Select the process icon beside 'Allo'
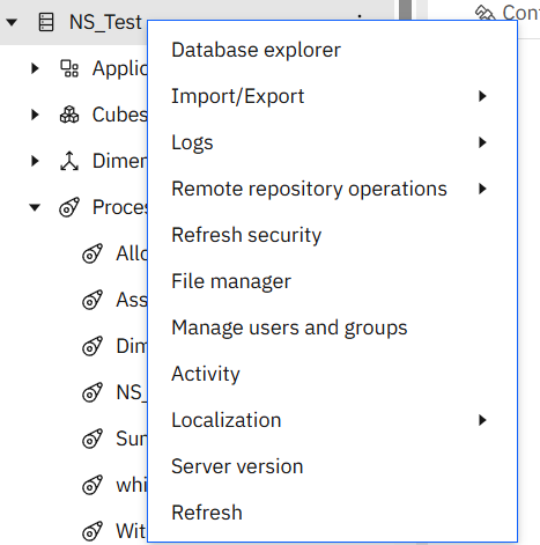The width and height of the screenshot is (540, 545). 92,253
